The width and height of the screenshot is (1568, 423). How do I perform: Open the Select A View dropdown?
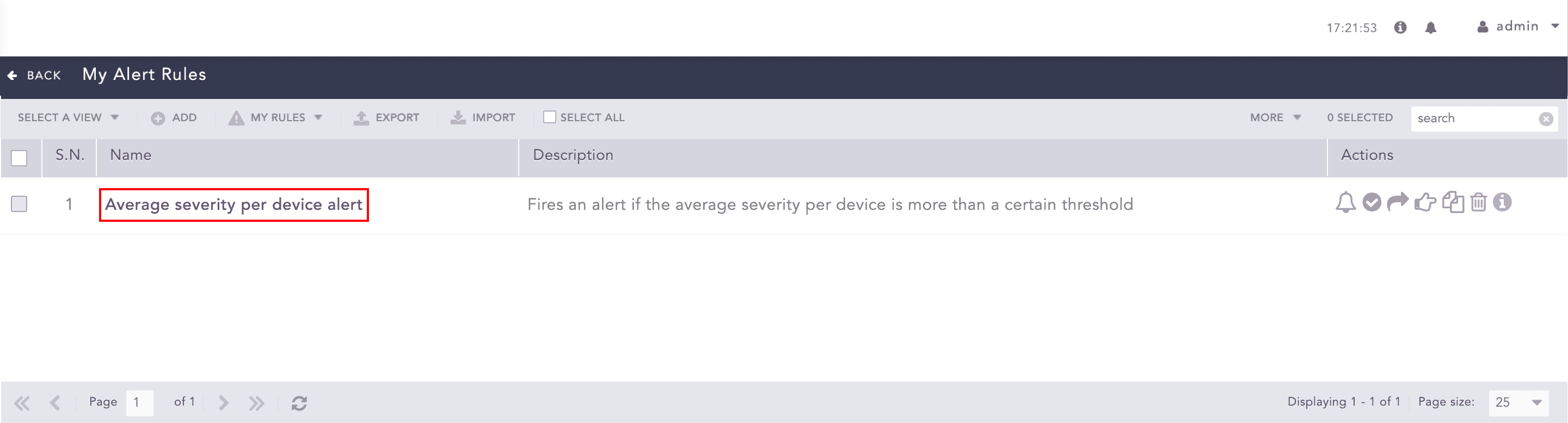click(67, 117)
